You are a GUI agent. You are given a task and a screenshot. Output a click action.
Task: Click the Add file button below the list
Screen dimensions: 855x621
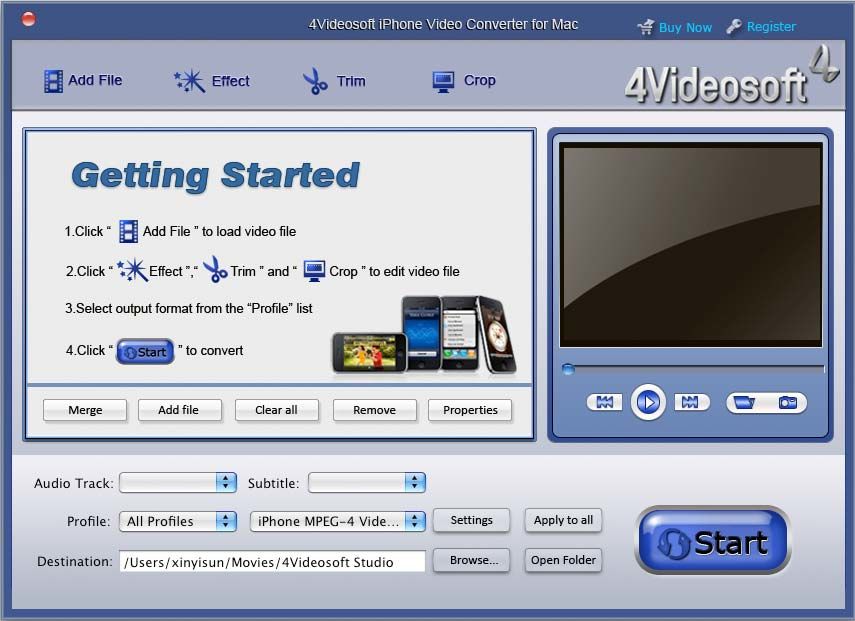[x=179, y=410]
